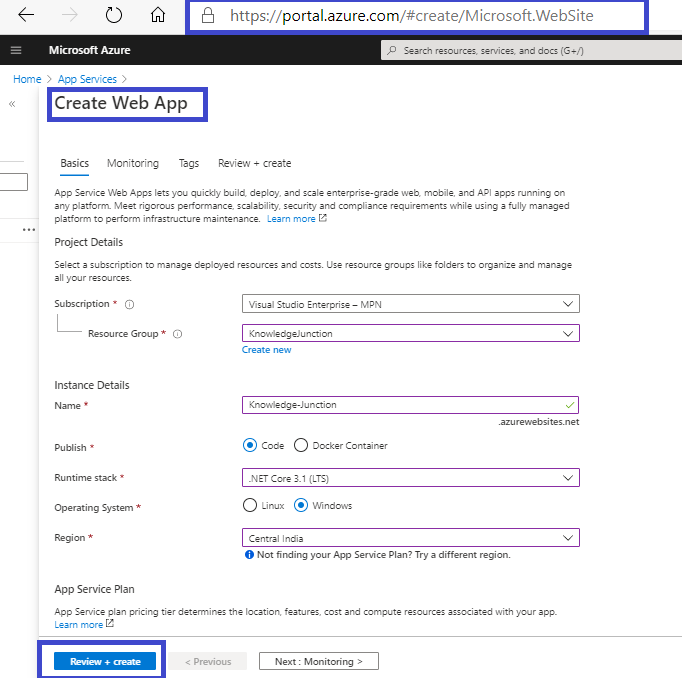
Task: Choose Linux as operating system
Action: 250,505
